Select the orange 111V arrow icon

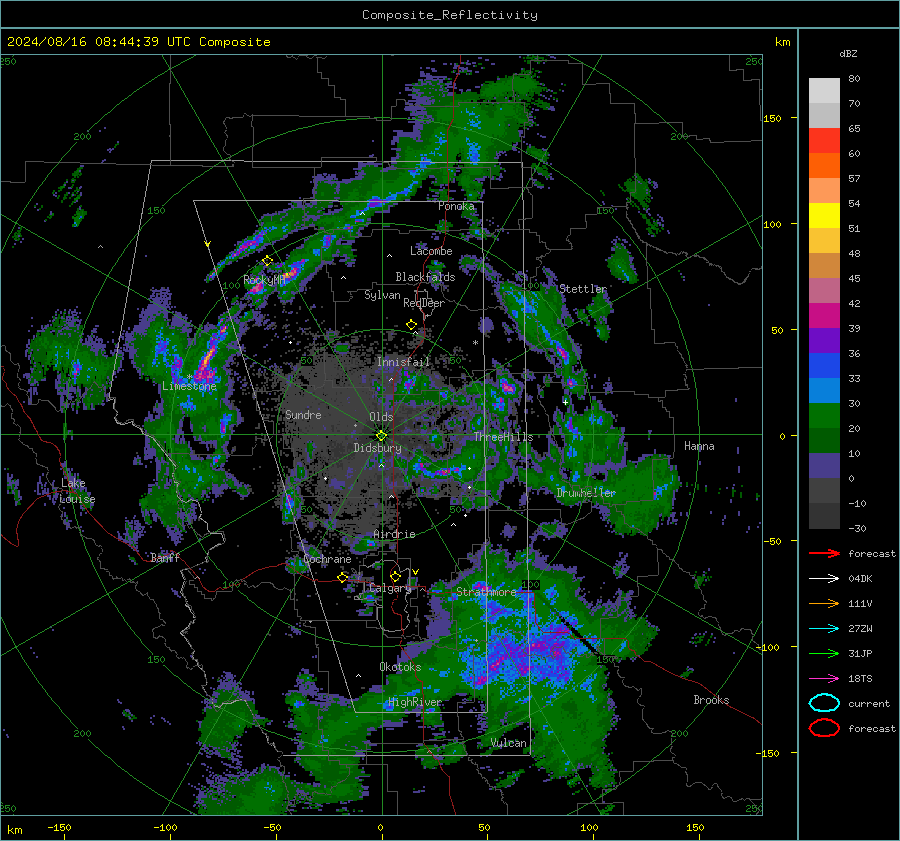[x=824, y=603]
